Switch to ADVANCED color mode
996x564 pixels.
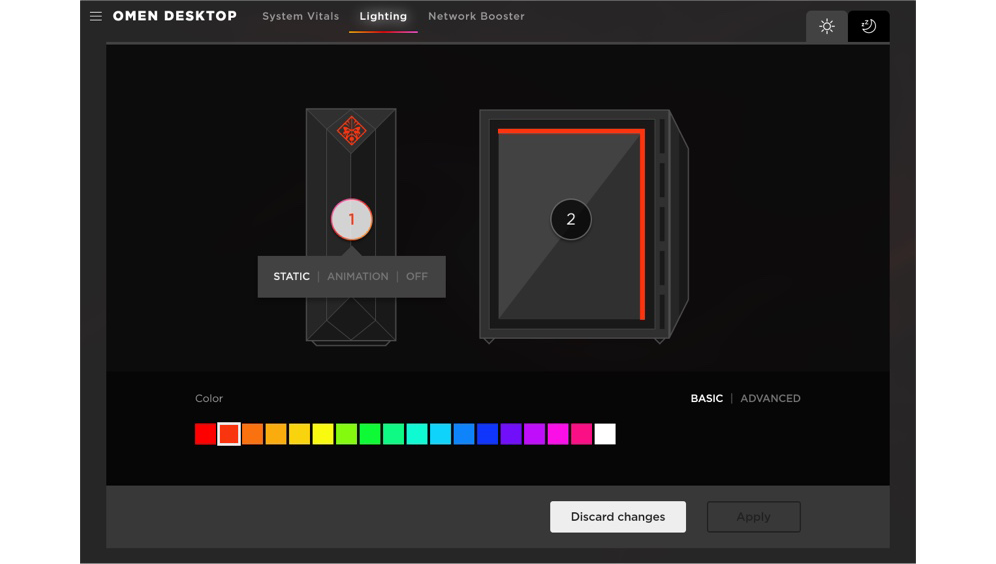[770, 398]
